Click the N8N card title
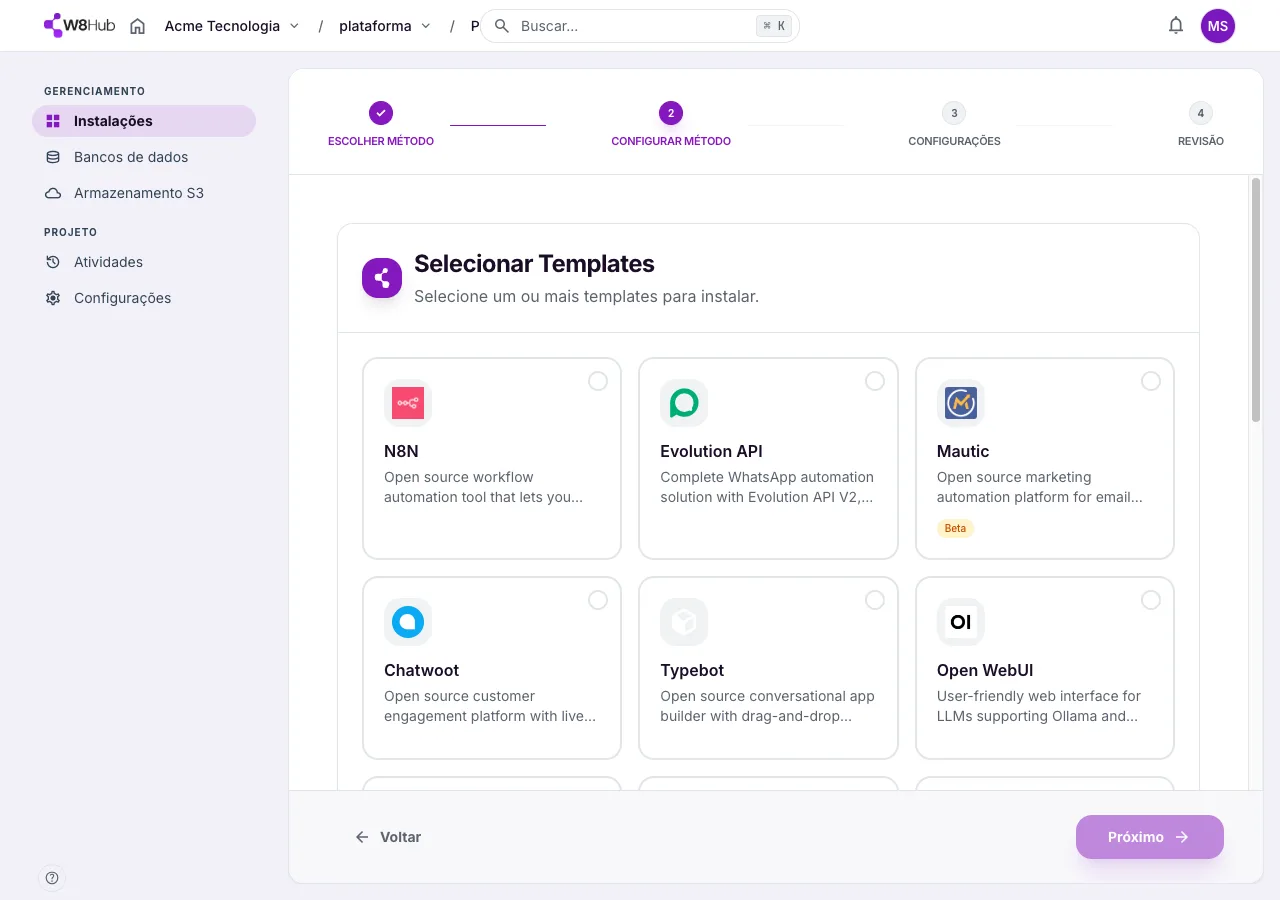Viewport: 1280px width, 900px height. [401, 451]
